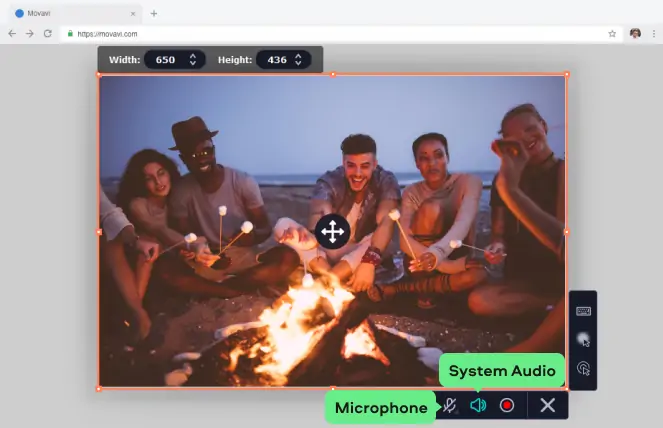
Task: Click the Height value field 436
Action: point(277,60)
